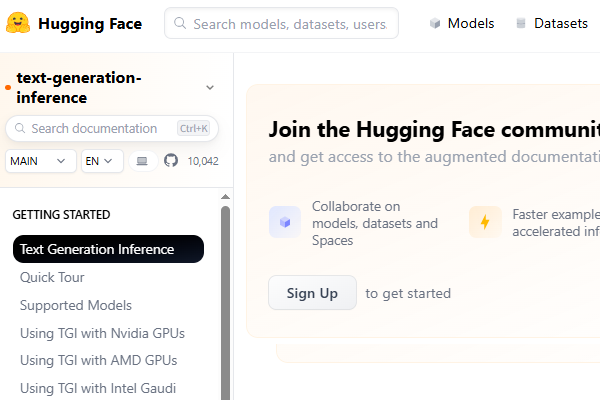Viewport: 600px width, 400px height.
Task: Focus the Search documentation field
Action: pyautogui.click(x=112, y=129)
